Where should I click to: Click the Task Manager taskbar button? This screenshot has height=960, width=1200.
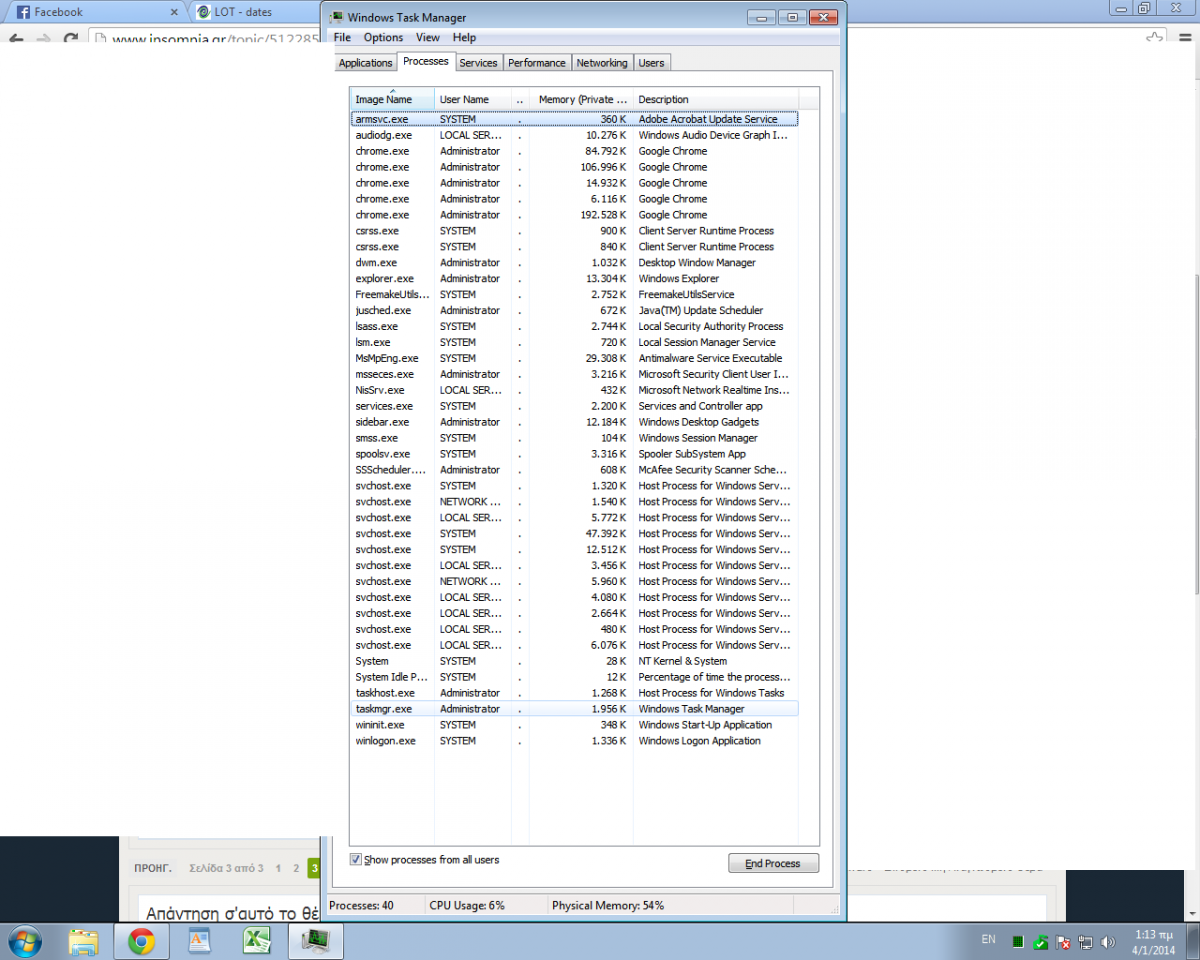(316, 941)
